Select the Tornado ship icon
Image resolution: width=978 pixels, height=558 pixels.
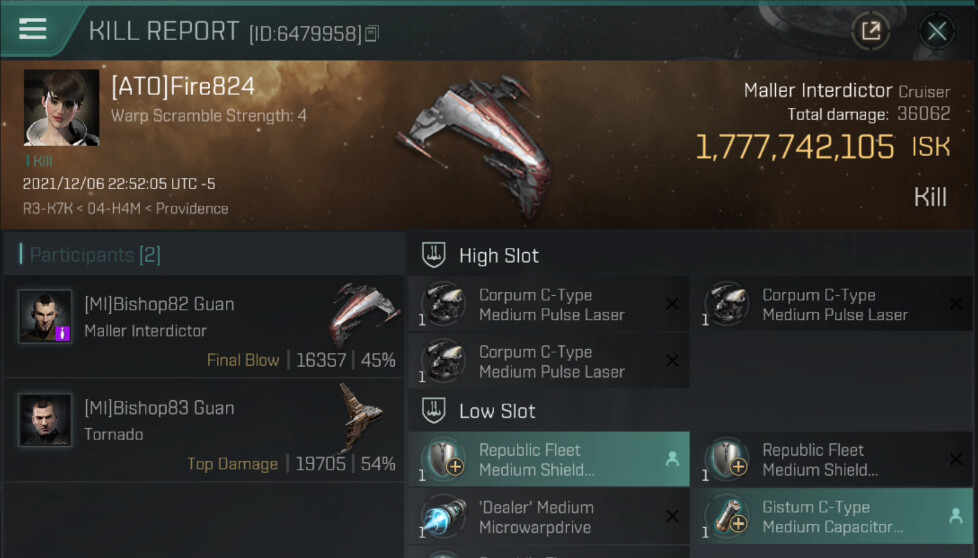(360, 416)
